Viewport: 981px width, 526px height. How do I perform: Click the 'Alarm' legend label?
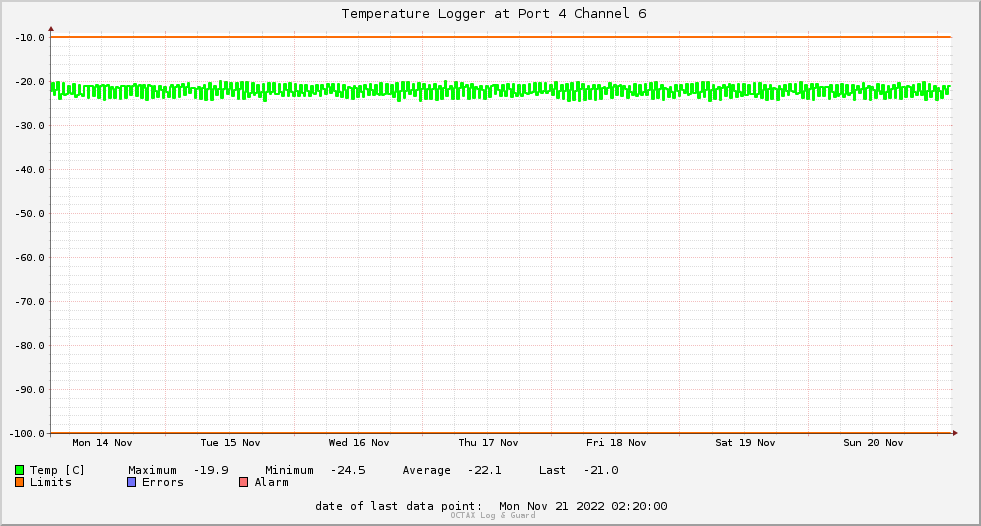click(272, 482)
